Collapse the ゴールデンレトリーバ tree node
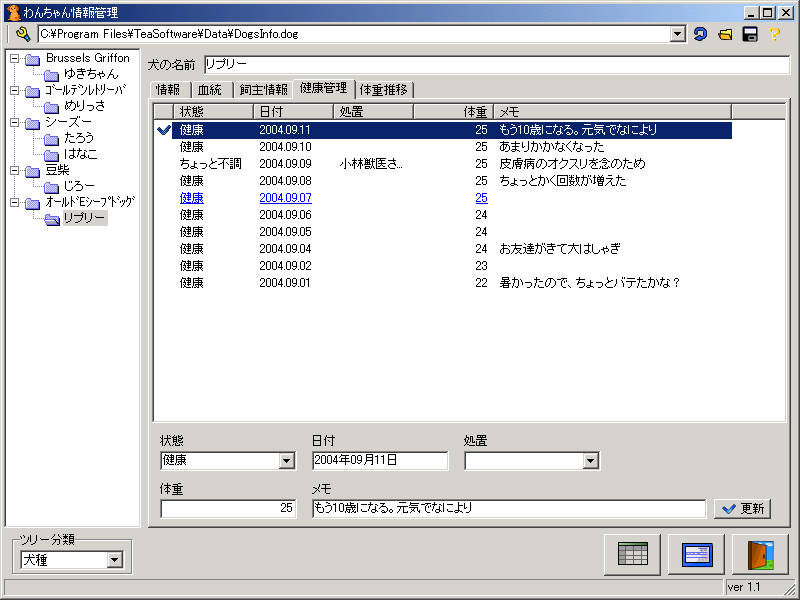800x600 pixels. click(x=15, y=91)
